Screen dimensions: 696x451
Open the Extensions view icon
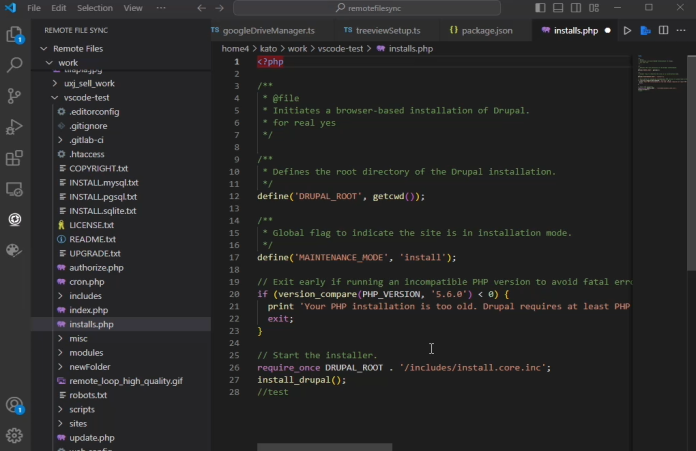tap(14, 158)
